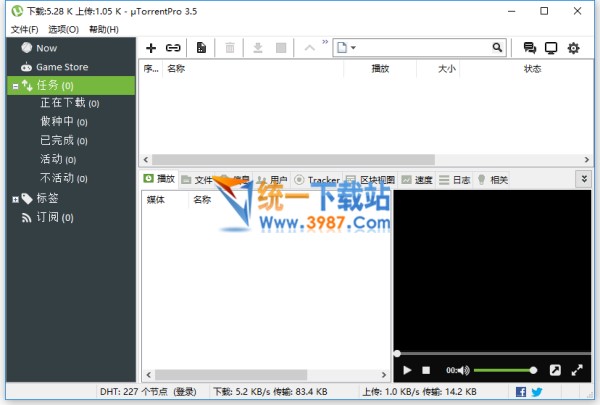Viewport: 600px width, 405px height.
Task: Select 做种中 (0) in the sidebar
Action: tap(64, 122)
